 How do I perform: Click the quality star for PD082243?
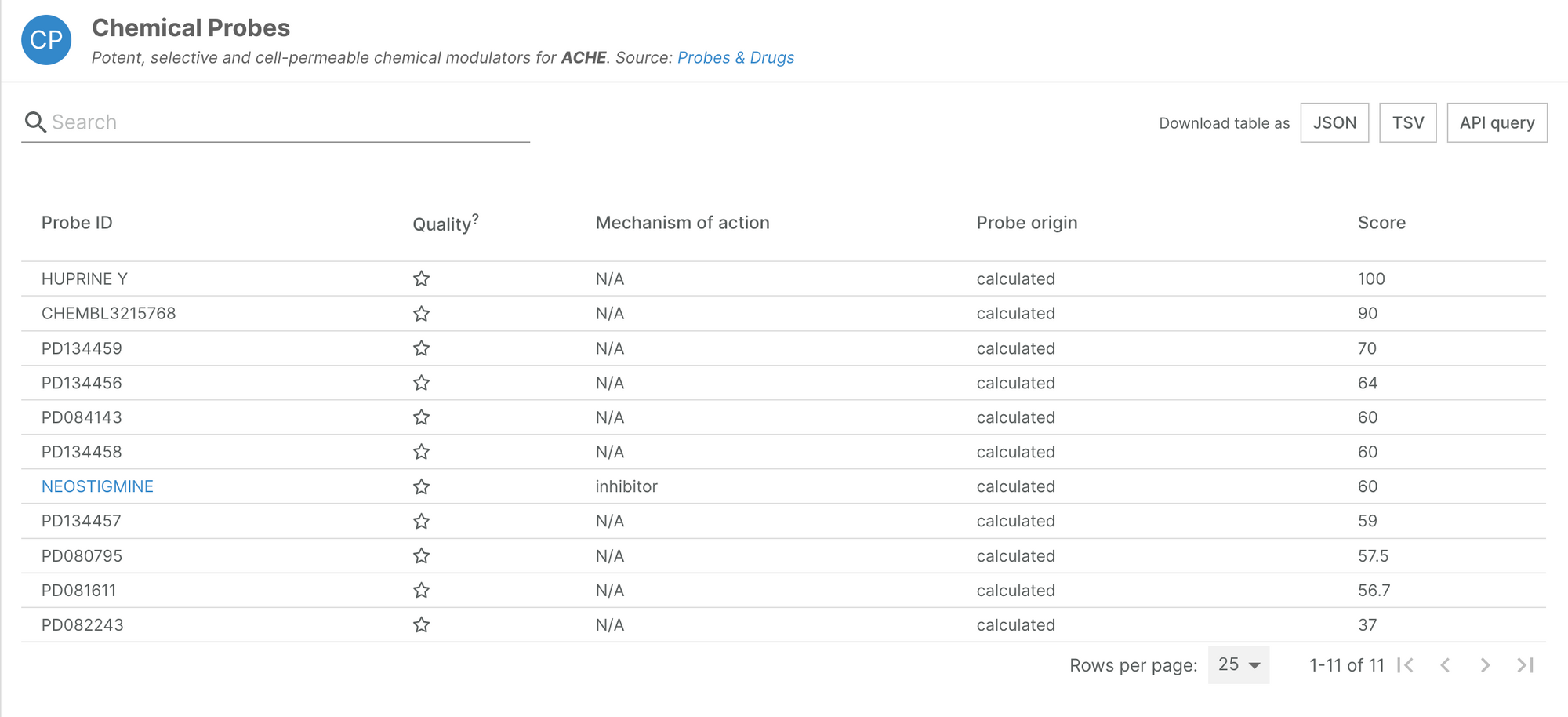click(x=421, y=625)
